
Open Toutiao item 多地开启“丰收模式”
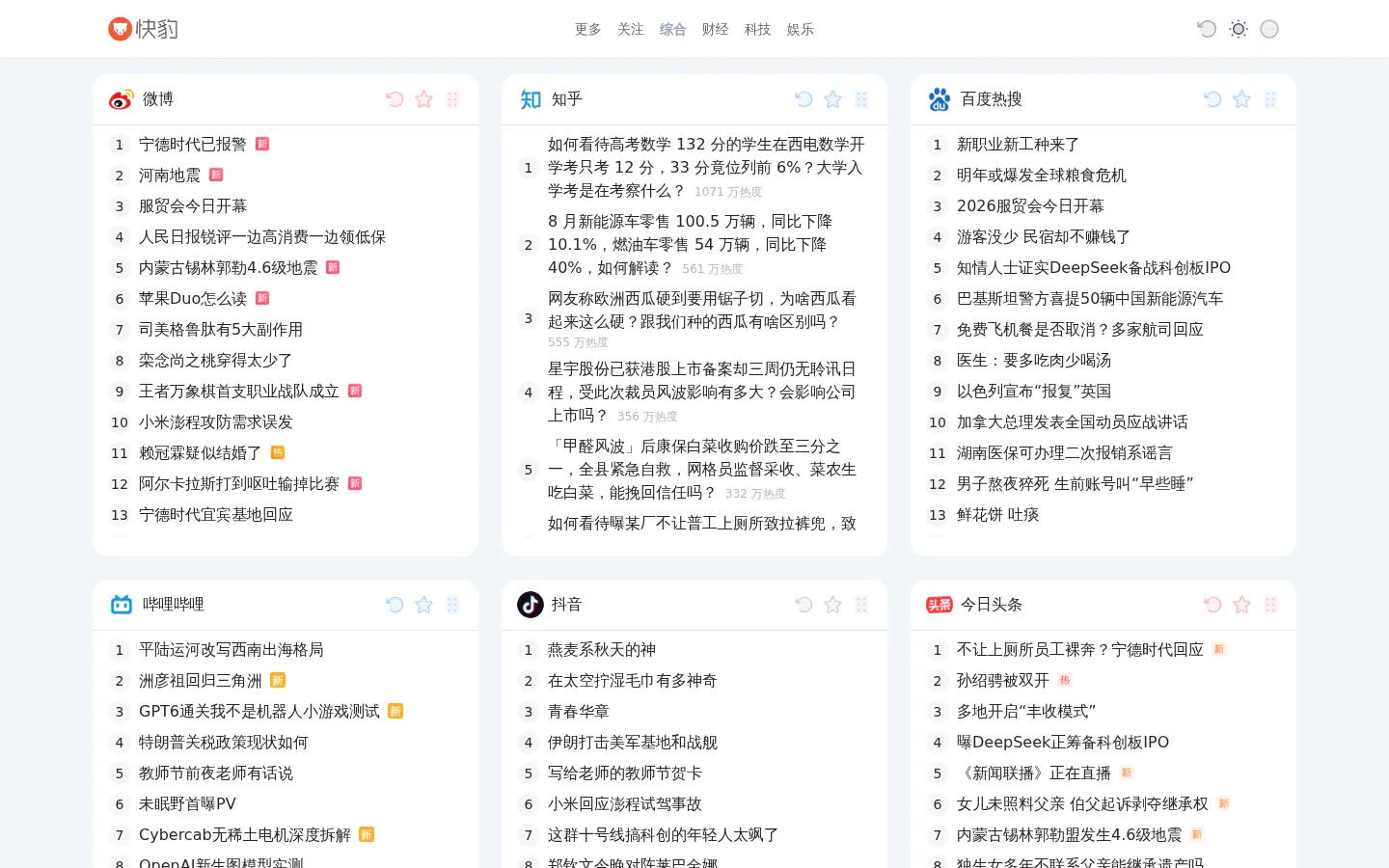tap(1026, 712)
